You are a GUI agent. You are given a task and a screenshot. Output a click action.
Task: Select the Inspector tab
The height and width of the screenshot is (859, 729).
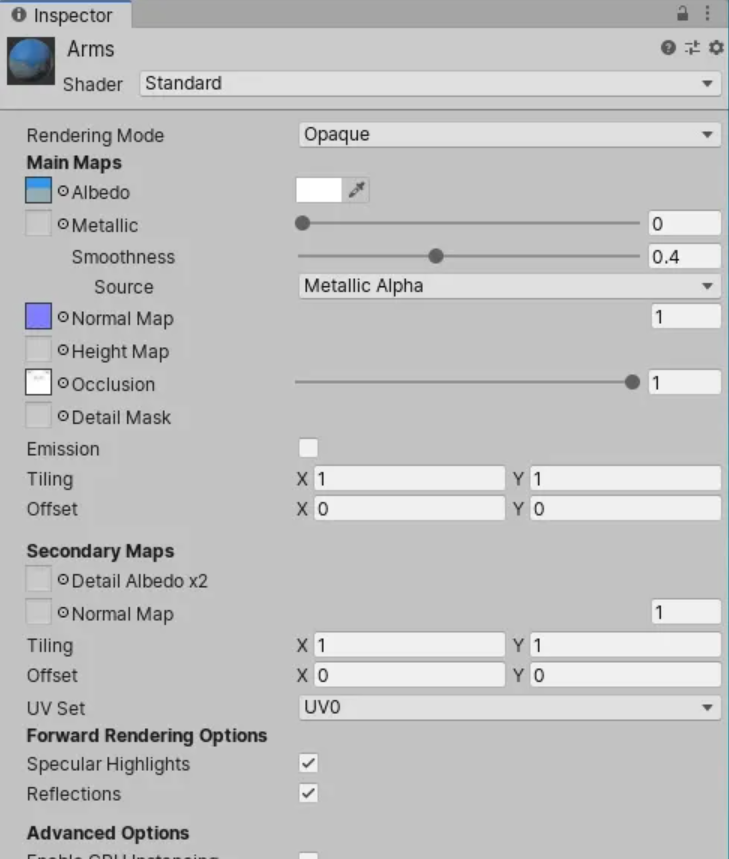click(65, 15)
